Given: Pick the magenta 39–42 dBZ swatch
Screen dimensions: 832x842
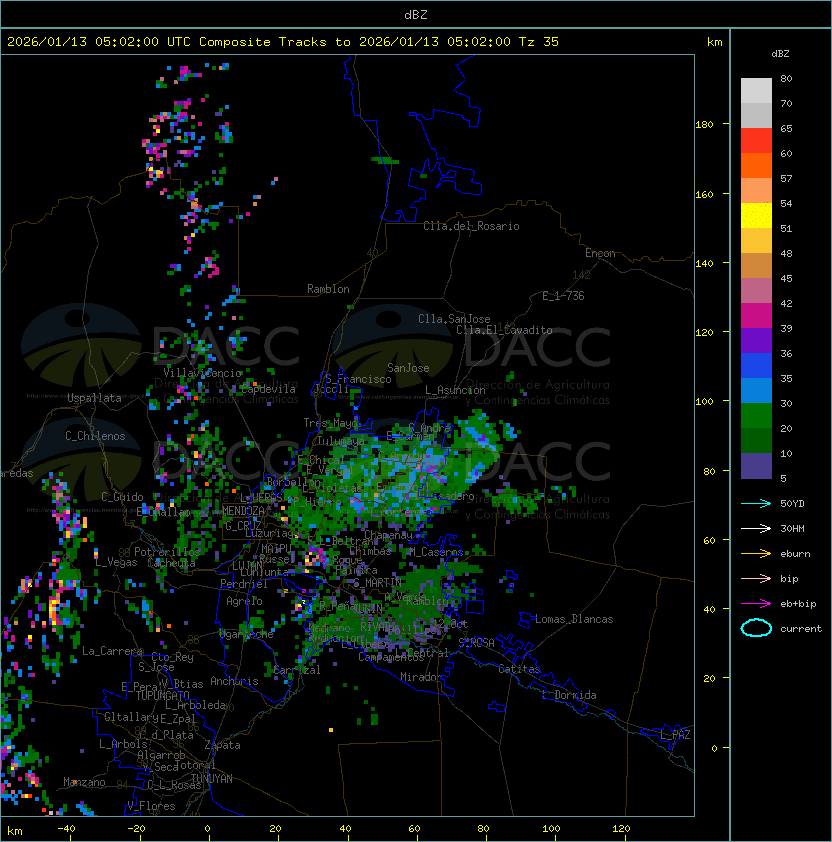Looking at the screenshot, I should (x=756, y=315).
